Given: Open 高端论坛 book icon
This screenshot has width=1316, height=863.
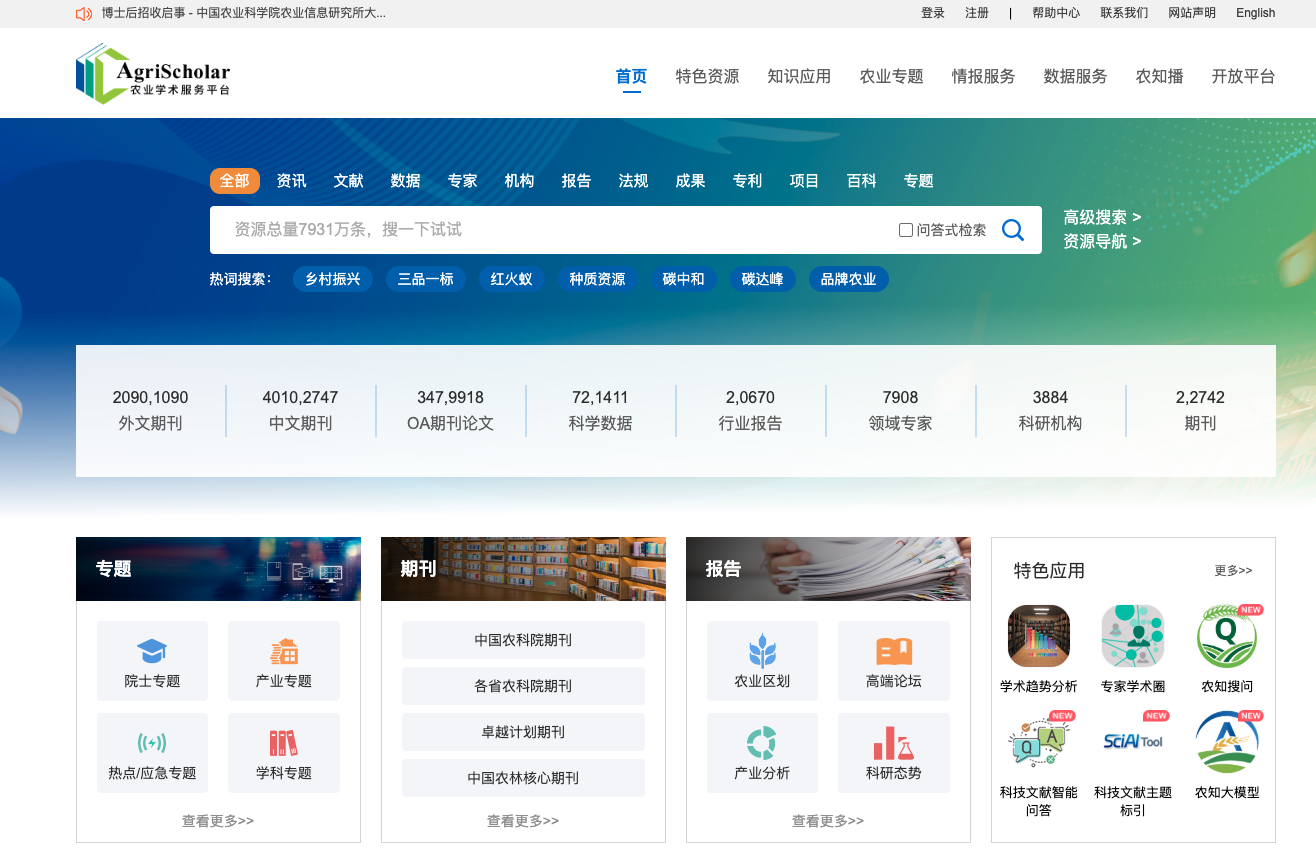Looking at the screenshot, I should coord(894,652).
